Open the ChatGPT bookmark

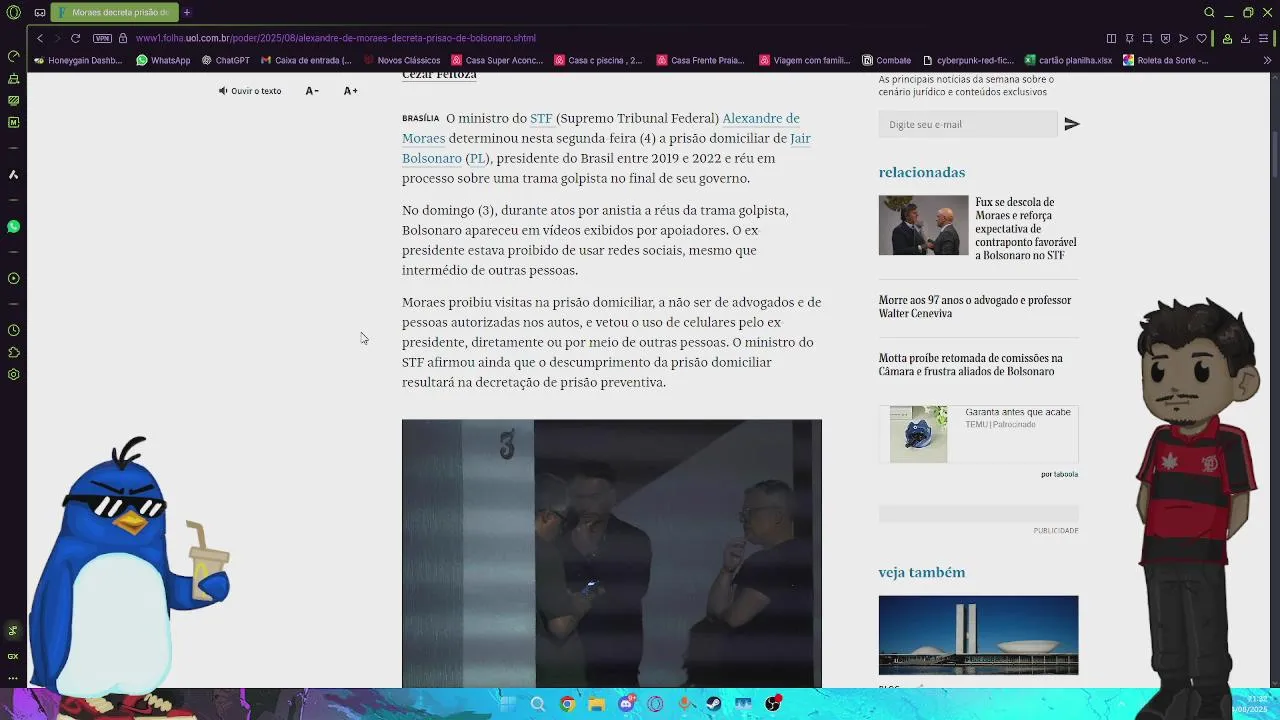(226, 60)
